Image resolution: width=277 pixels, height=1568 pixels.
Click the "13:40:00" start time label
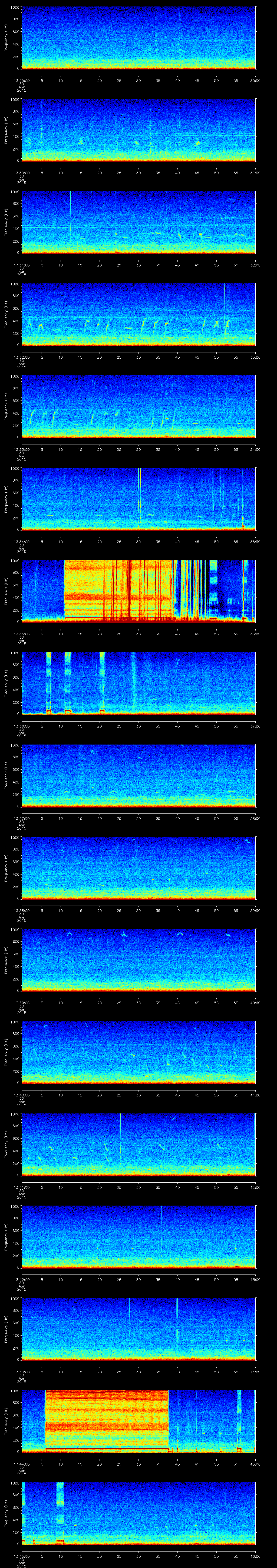[21, 1095]
